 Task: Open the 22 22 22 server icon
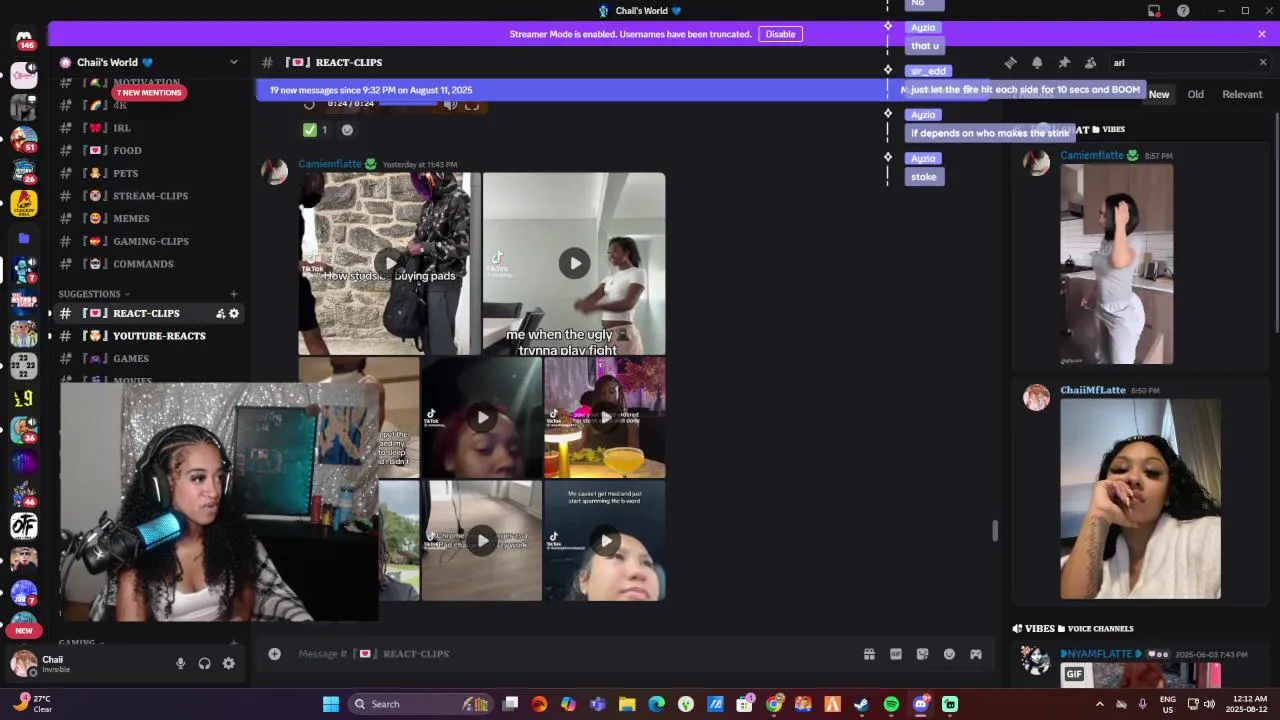click(x=24, y=367)
